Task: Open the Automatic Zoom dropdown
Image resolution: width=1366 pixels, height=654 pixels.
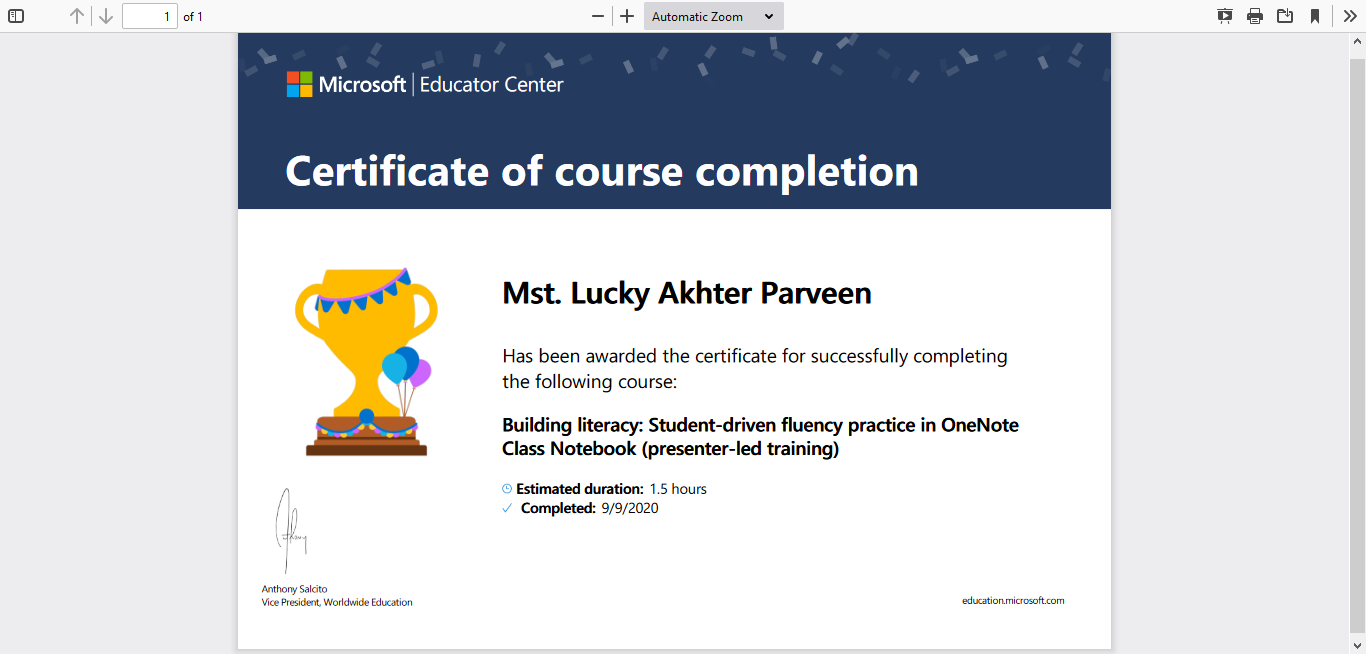Action: (x=714, y=16)
